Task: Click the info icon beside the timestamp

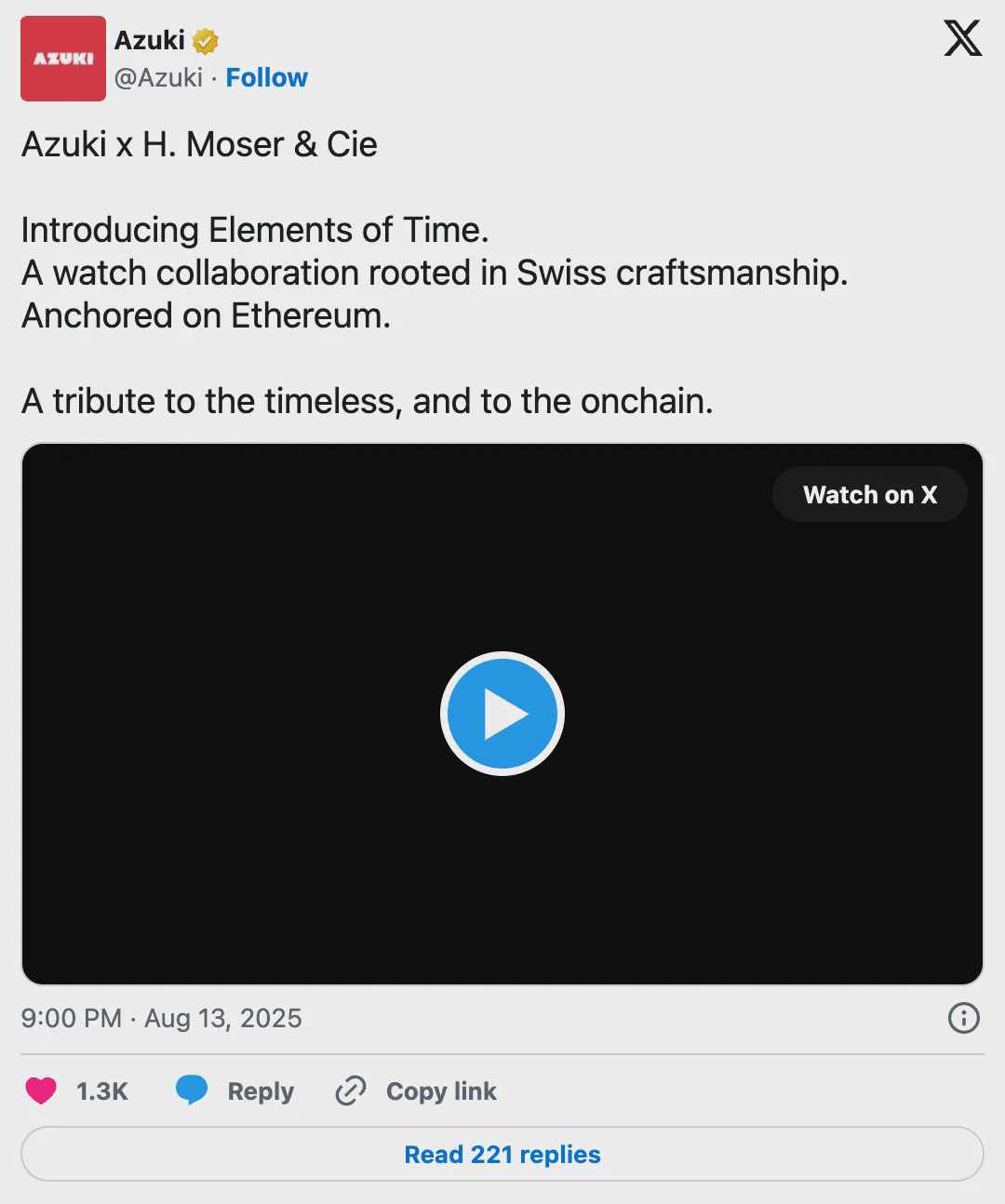Action: point(963,1018)
